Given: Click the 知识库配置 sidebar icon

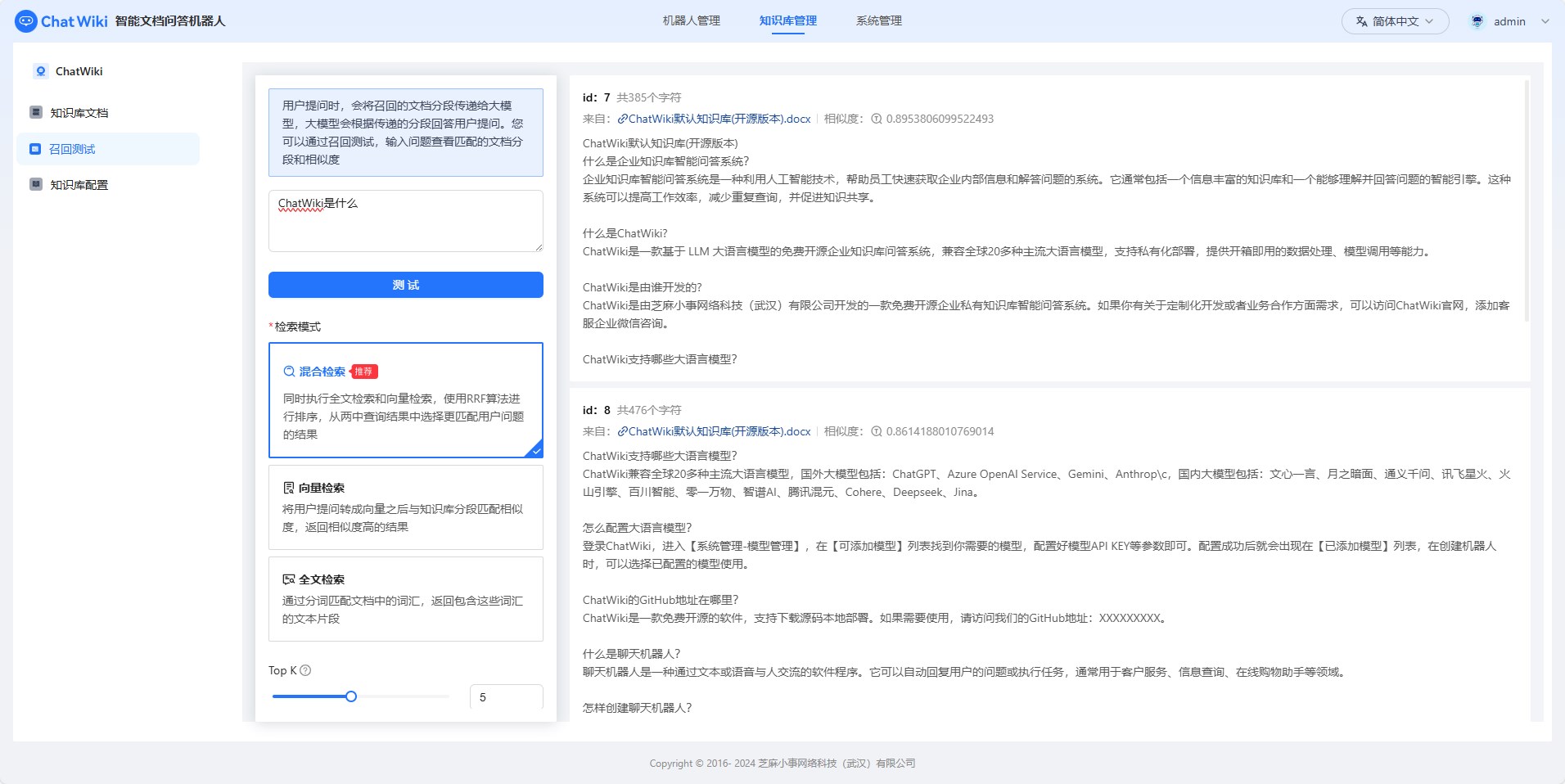Looking at the screenshot, I should 36,184.
